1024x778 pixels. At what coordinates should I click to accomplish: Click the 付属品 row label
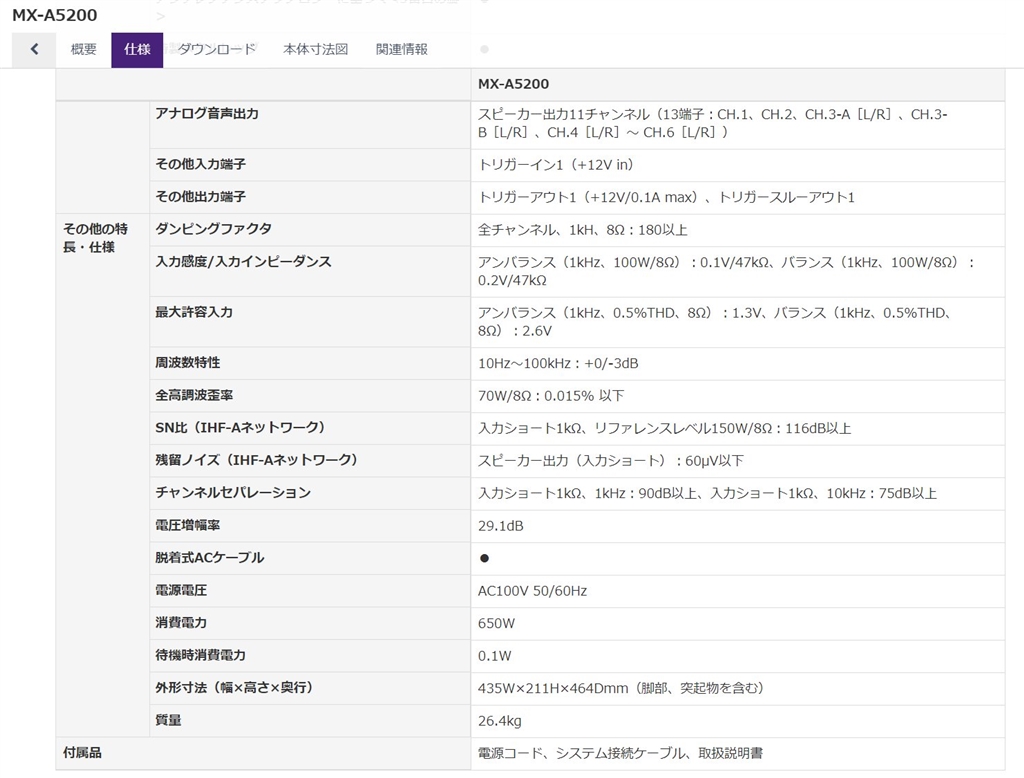(82, 753)
